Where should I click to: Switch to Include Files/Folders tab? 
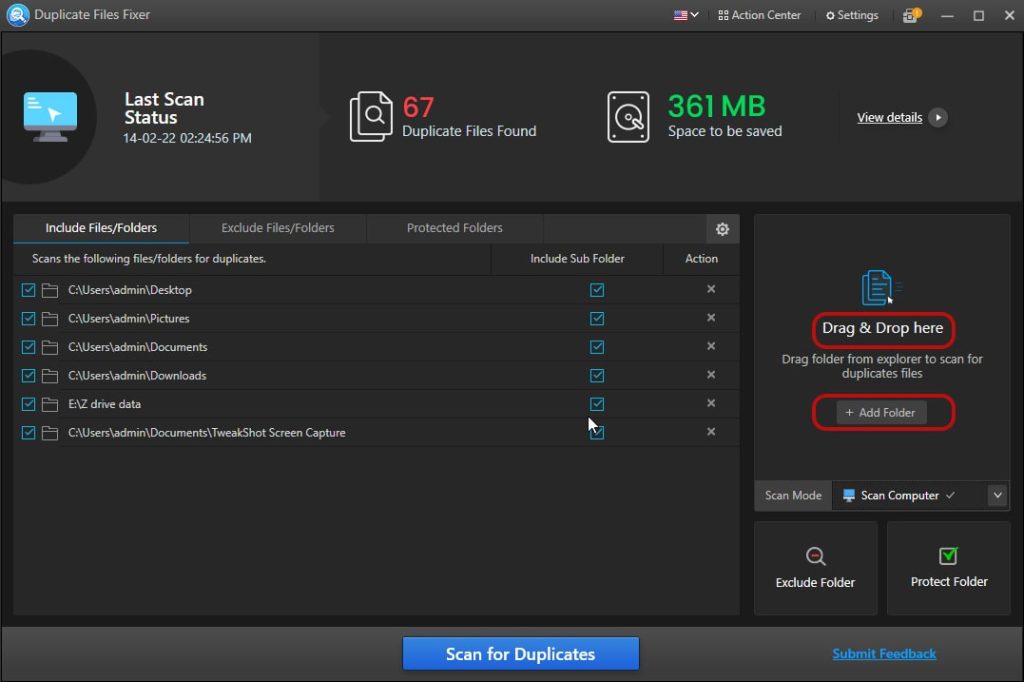pyautogui.click(x=101, y=228)
